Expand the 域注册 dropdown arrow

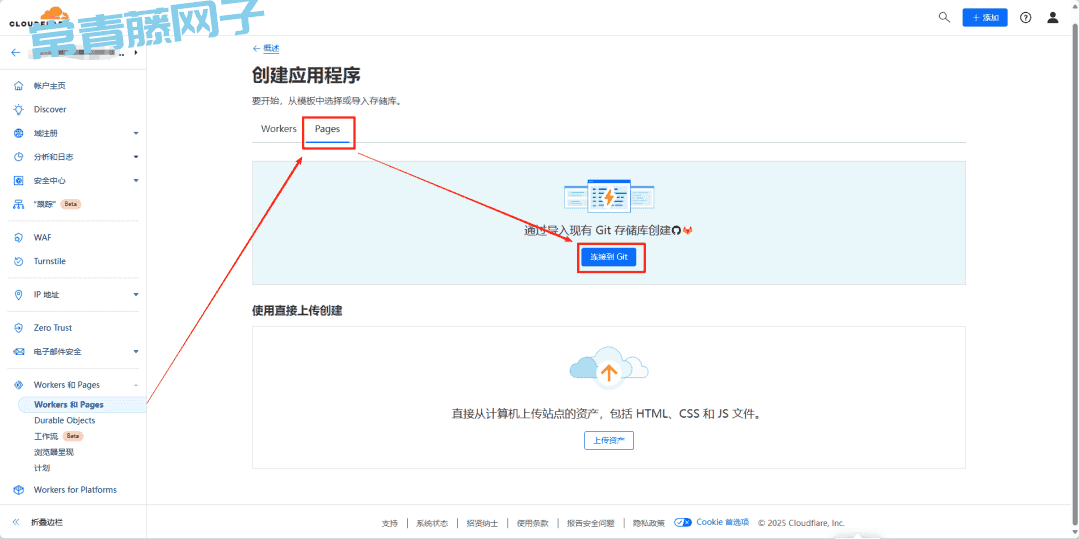click(x=136, y=133)
